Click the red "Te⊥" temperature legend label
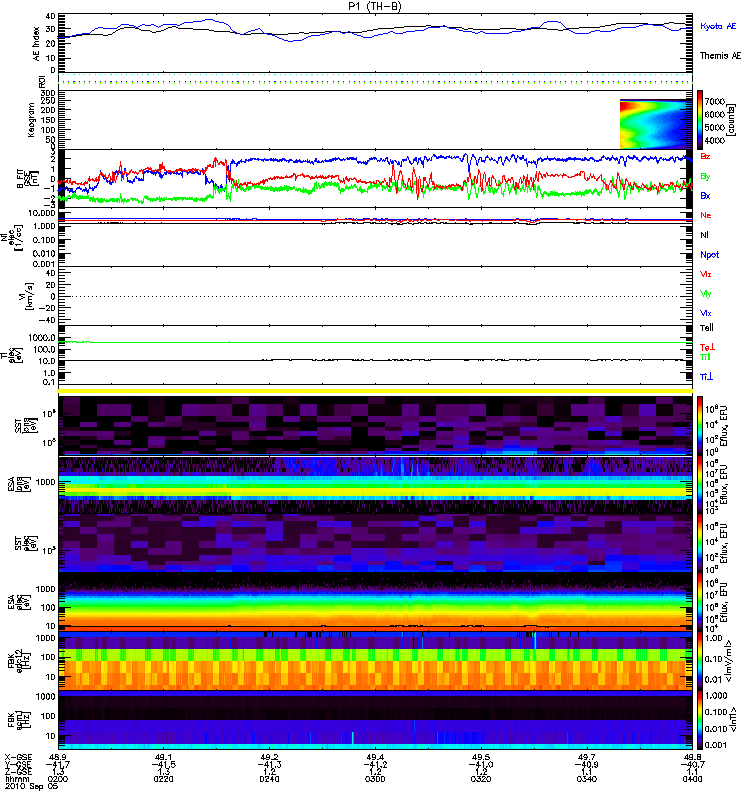The height and width of the screenshot is (800, 750). (707, 347)
